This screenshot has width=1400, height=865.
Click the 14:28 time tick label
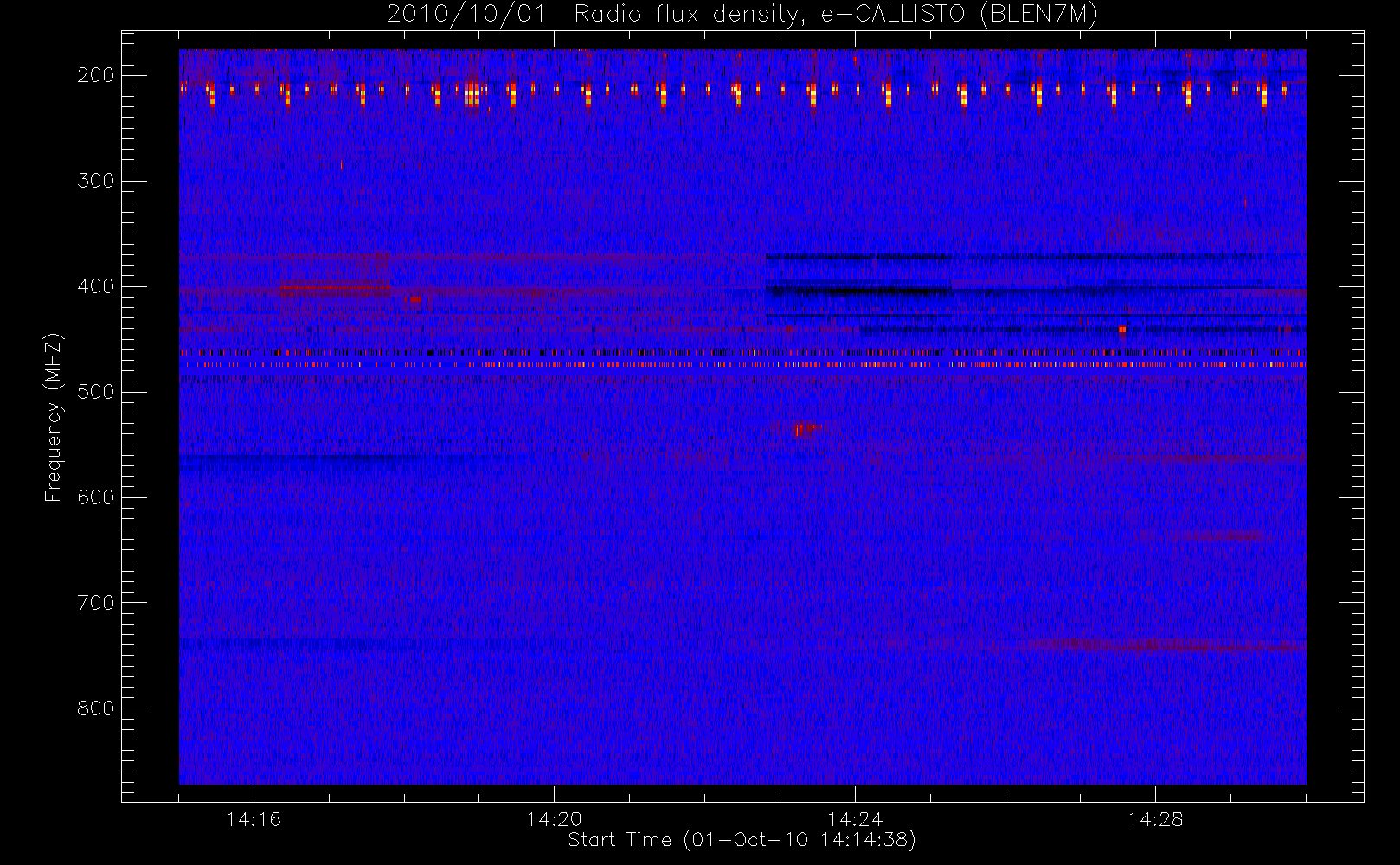pyautogui.click(x=1155, y=819)
